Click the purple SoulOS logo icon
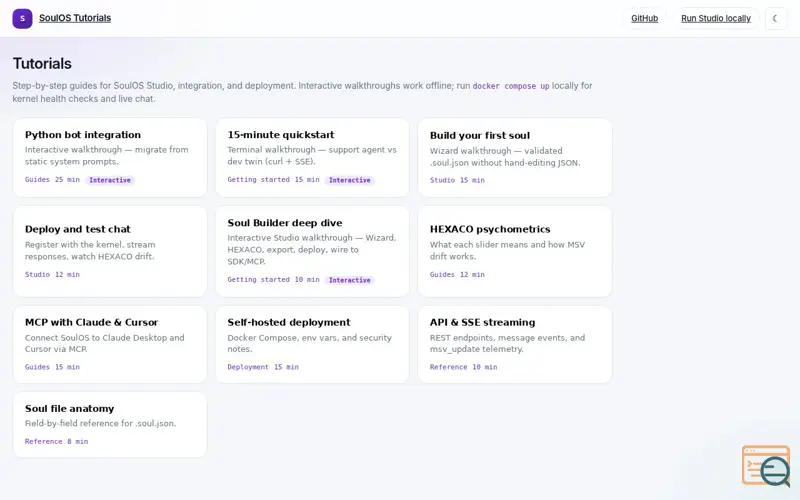The image size is (800, 500). tap(22, 18)
